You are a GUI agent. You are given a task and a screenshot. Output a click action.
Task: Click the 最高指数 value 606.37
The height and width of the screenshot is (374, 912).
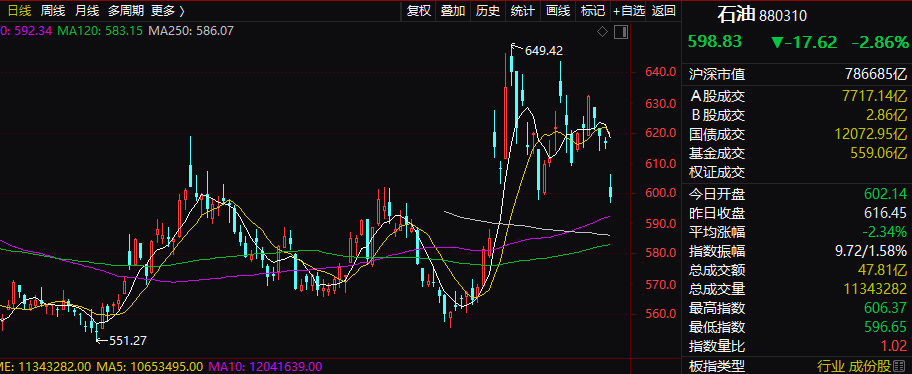pyautogui.click(x=884, y=308)
